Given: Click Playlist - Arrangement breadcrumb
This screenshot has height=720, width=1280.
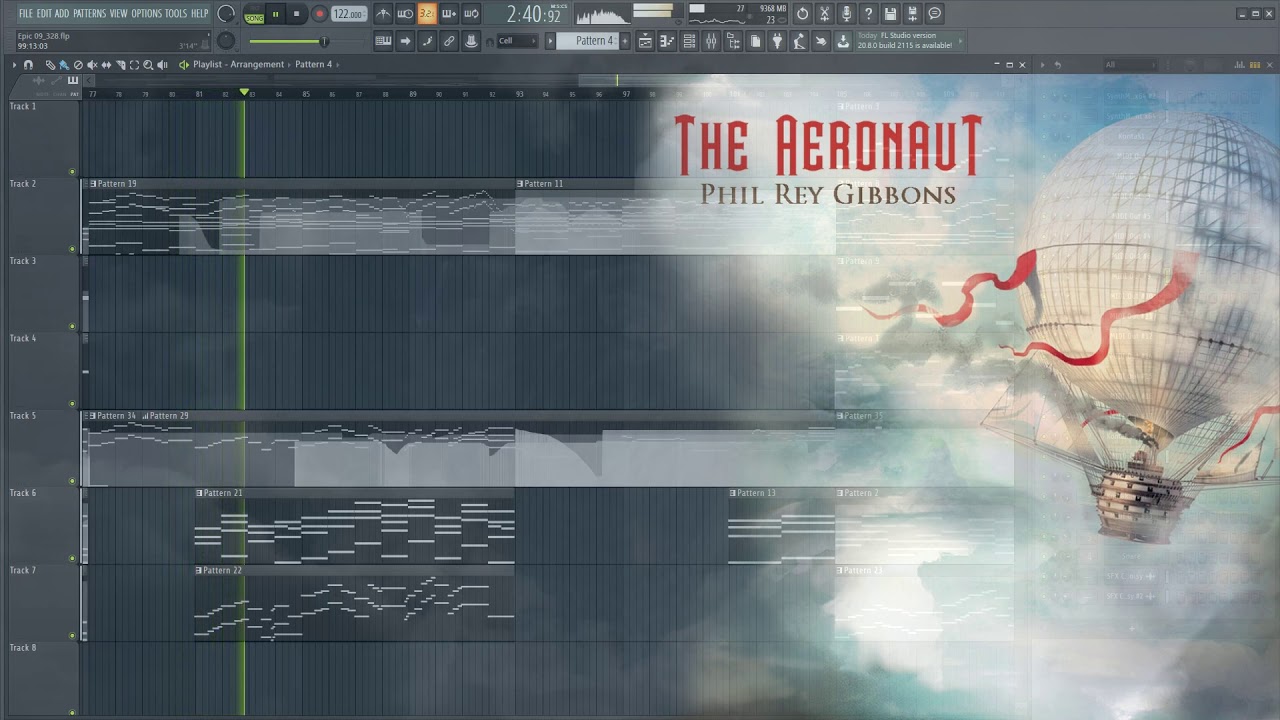Looking at the screenshot, I should click(238, 64).
